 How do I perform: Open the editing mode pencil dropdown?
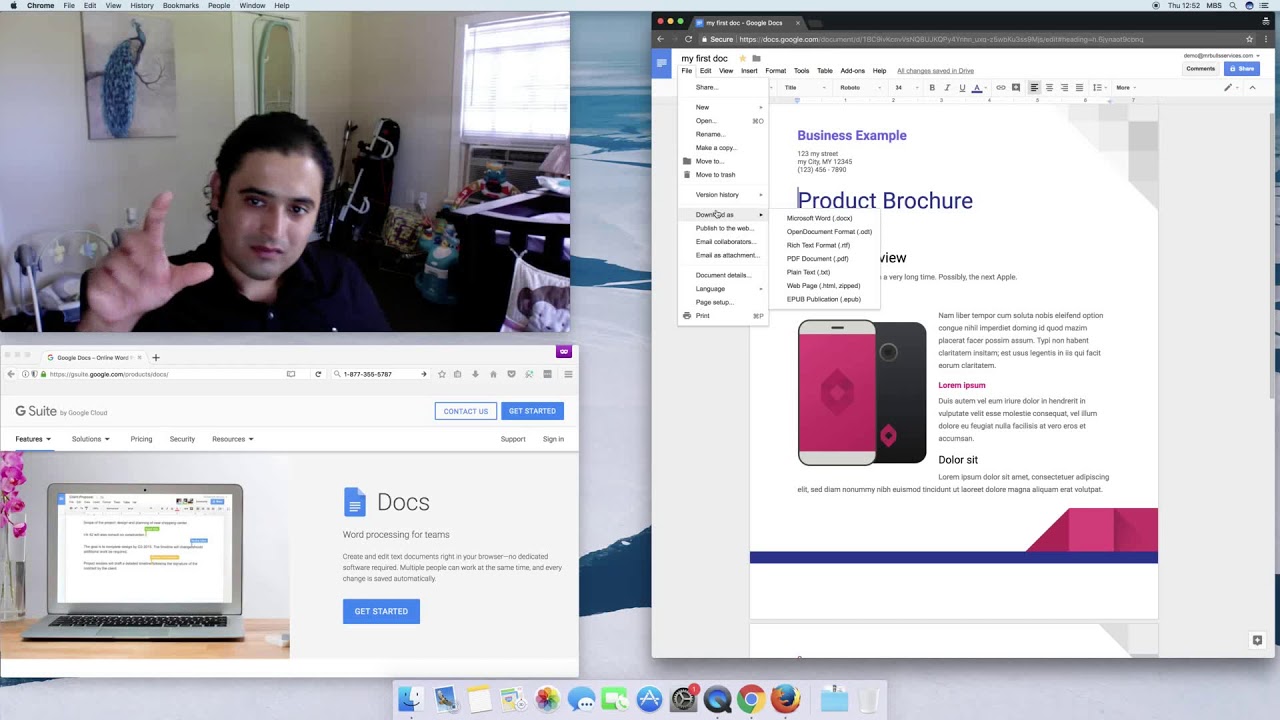[1231, 88]
